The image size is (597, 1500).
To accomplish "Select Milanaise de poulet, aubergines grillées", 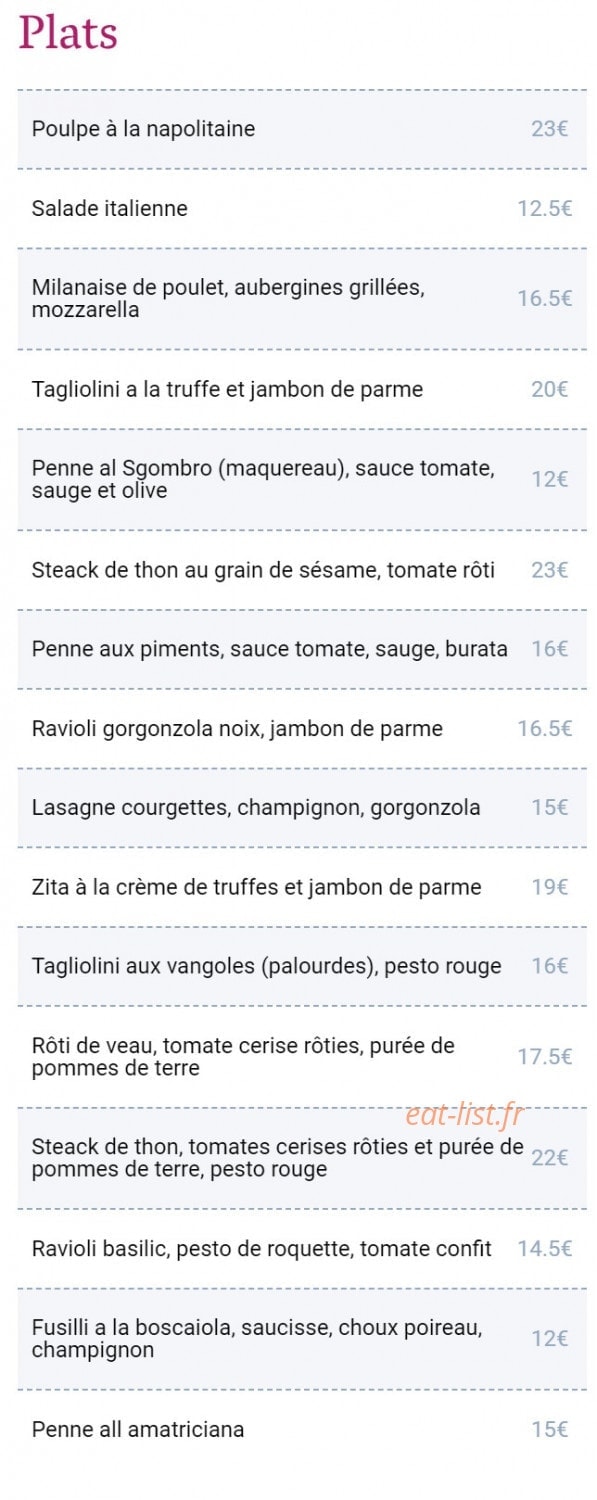I will coord(302,299).
